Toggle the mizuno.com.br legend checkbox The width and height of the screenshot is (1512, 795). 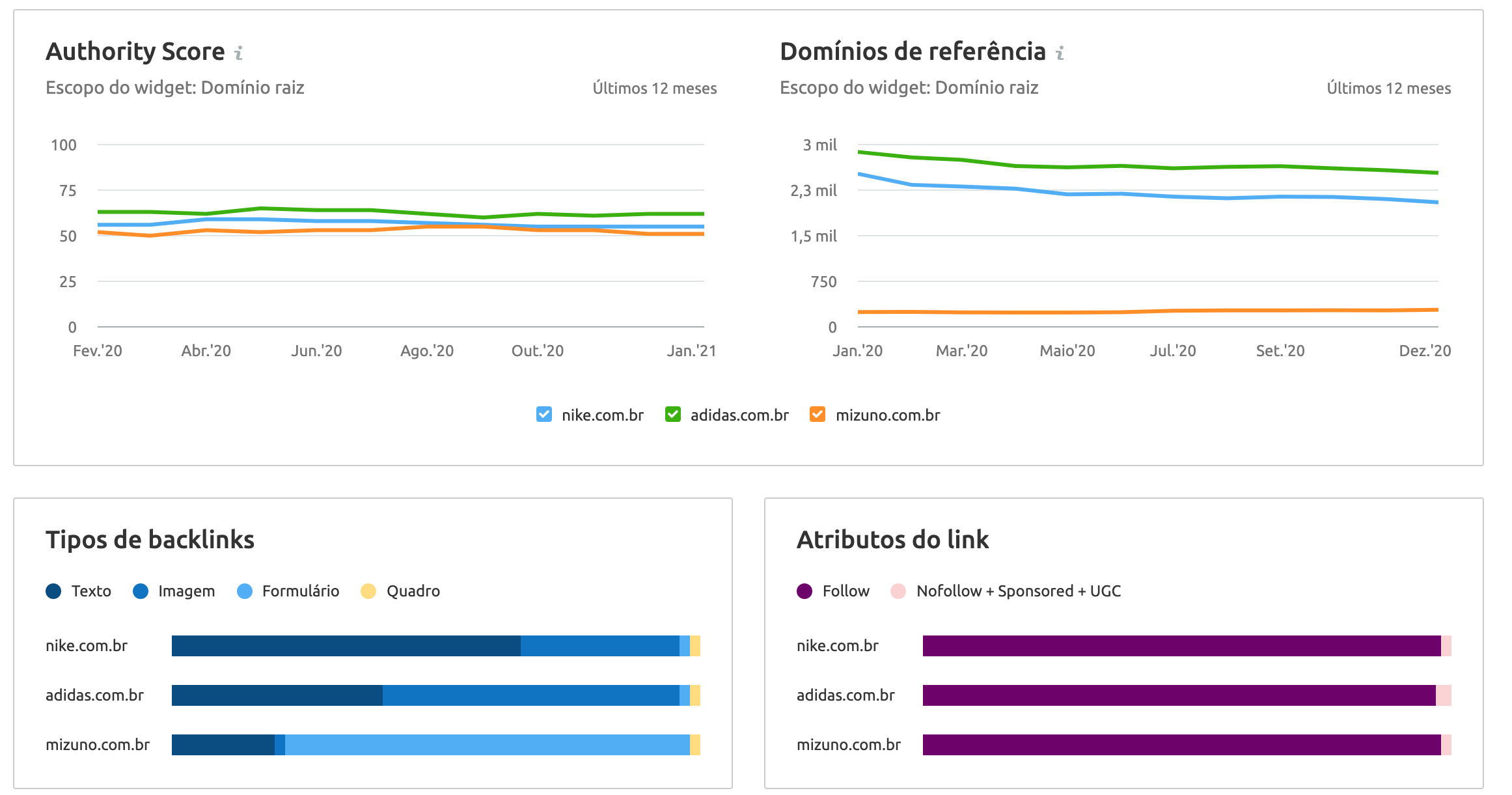click(818, 414)
